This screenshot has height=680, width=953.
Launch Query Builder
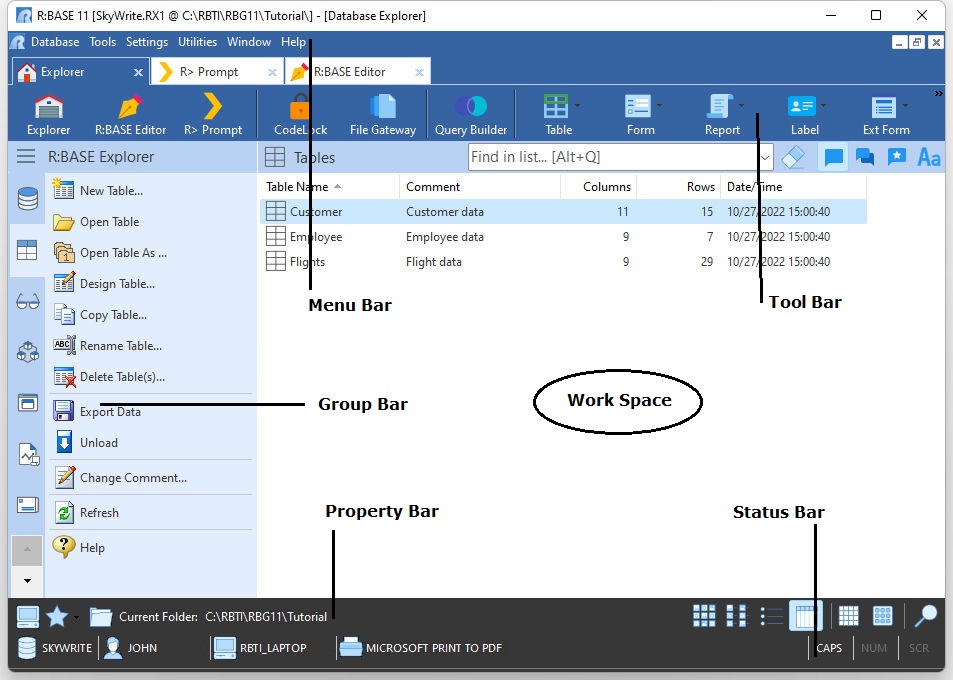pos(471,115)
